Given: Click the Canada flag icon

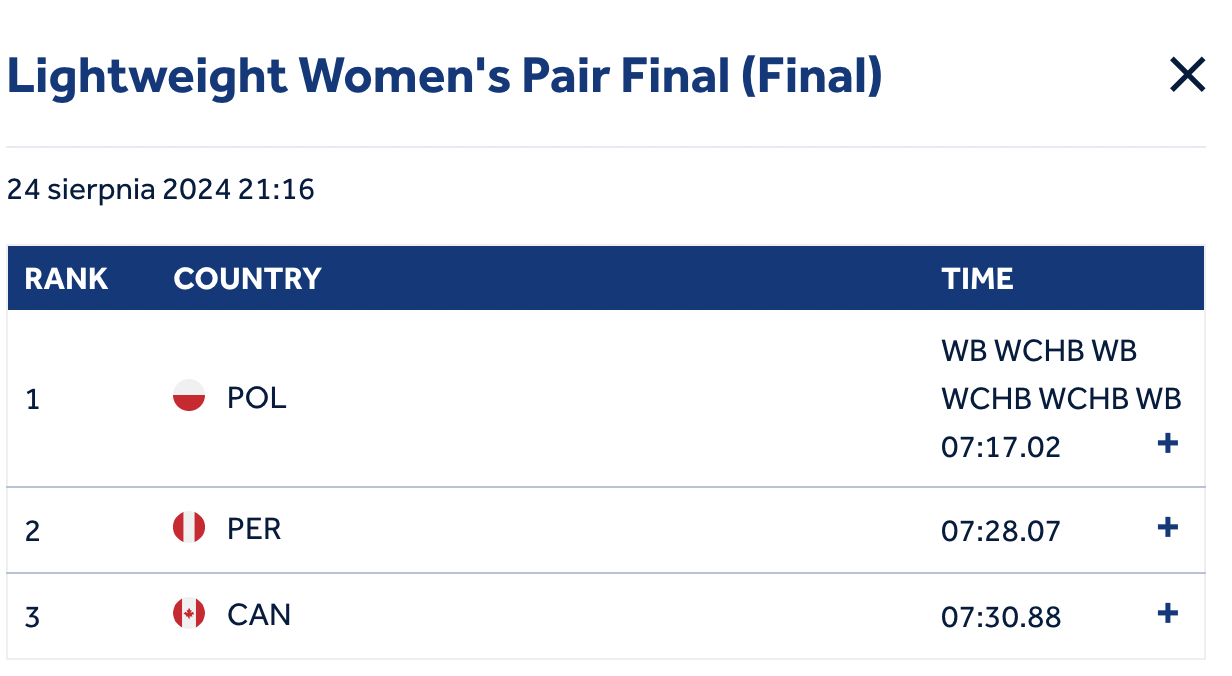Looking at the screenshot, I should (x=189, y=613).
